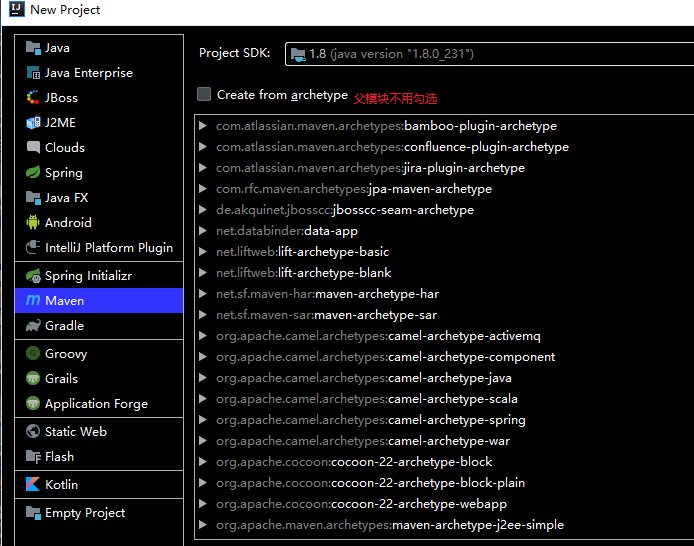Expand maven-archetype-j2ee-simple arrow
The image size is (694, 546).
[203, 525]
